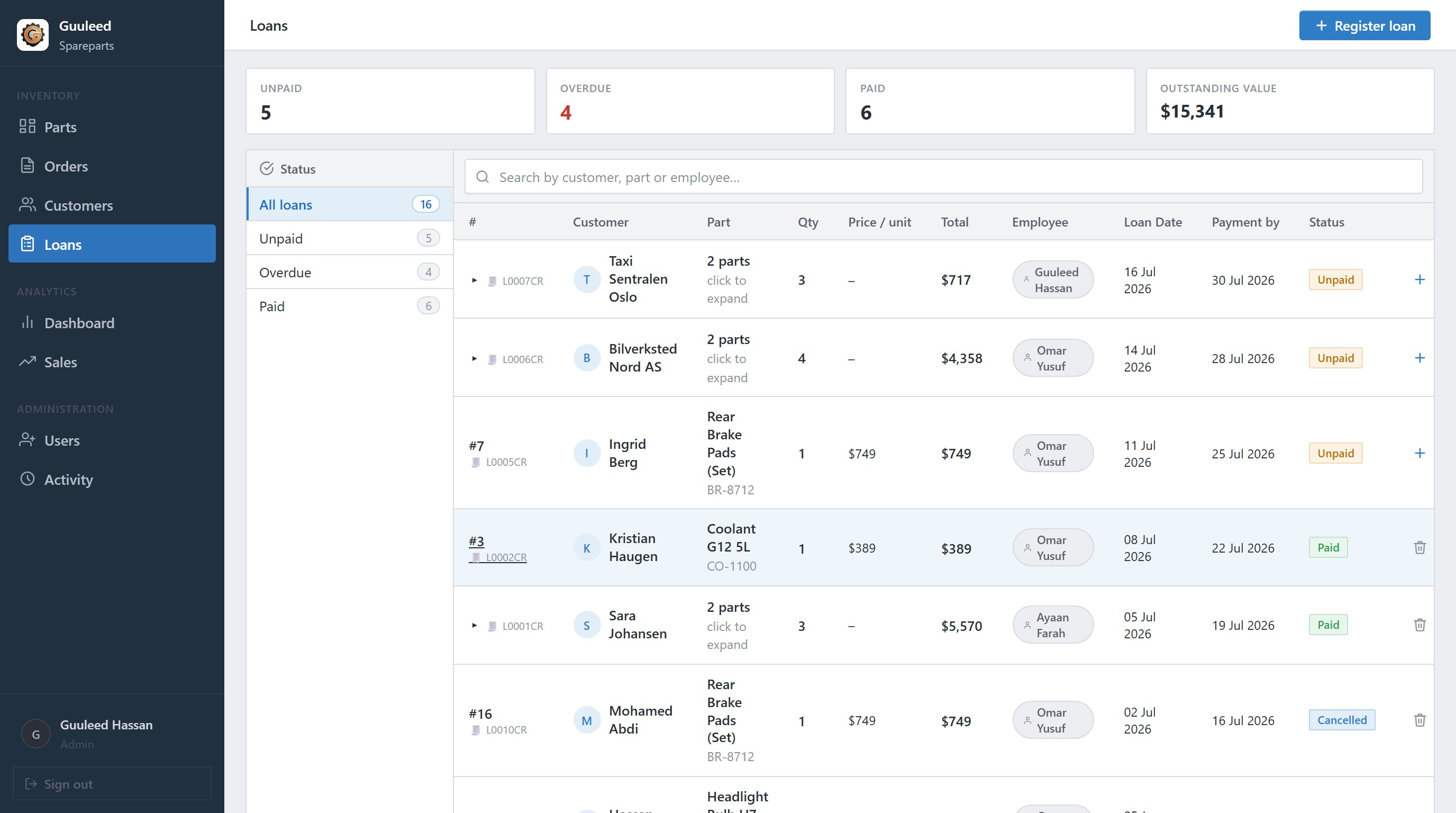Click the Status check-circle icon
Image resolution: width=1456 pixels, height=813 pixels.
(266, 168)
